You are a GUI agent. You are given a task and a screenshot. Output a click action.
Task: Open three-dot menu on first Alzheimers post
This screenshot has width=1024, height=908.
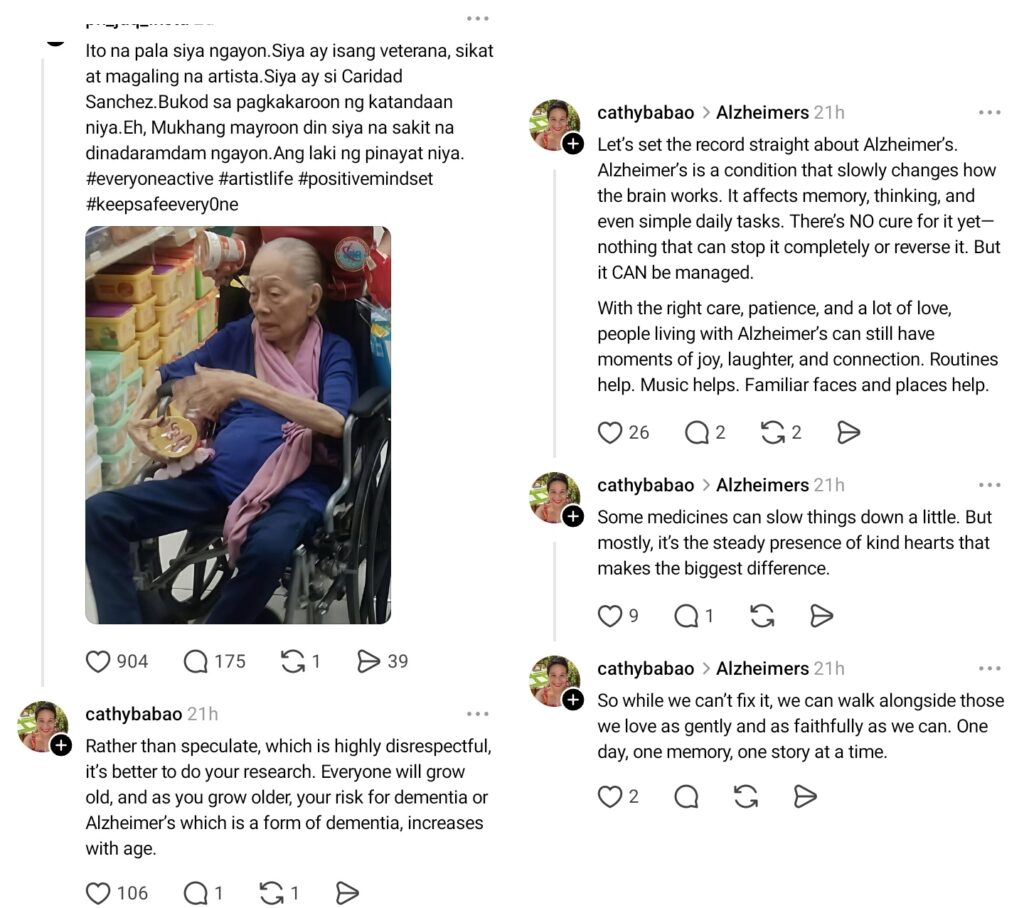pos(989,112)
